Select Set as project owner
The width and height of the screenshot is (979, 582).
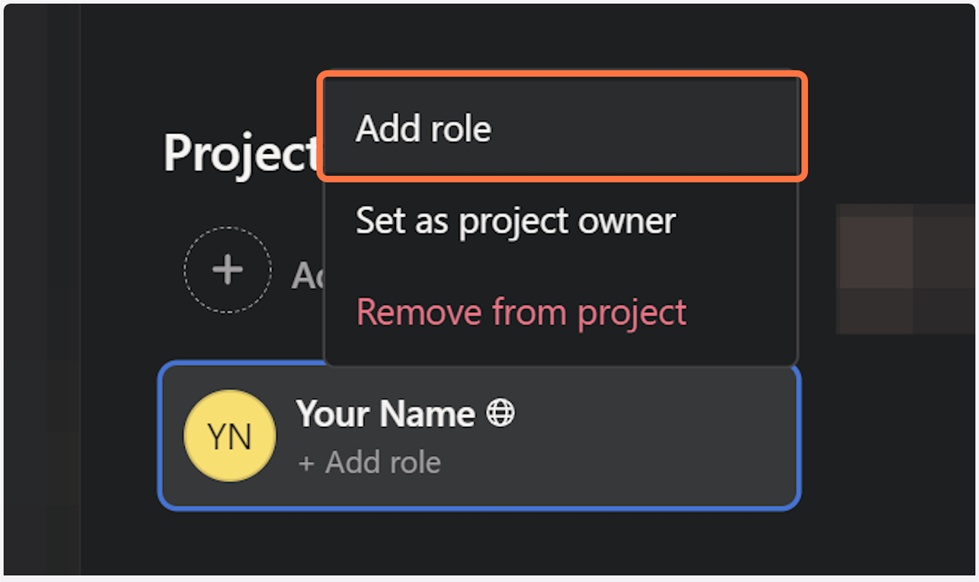[x=515, y=221]
